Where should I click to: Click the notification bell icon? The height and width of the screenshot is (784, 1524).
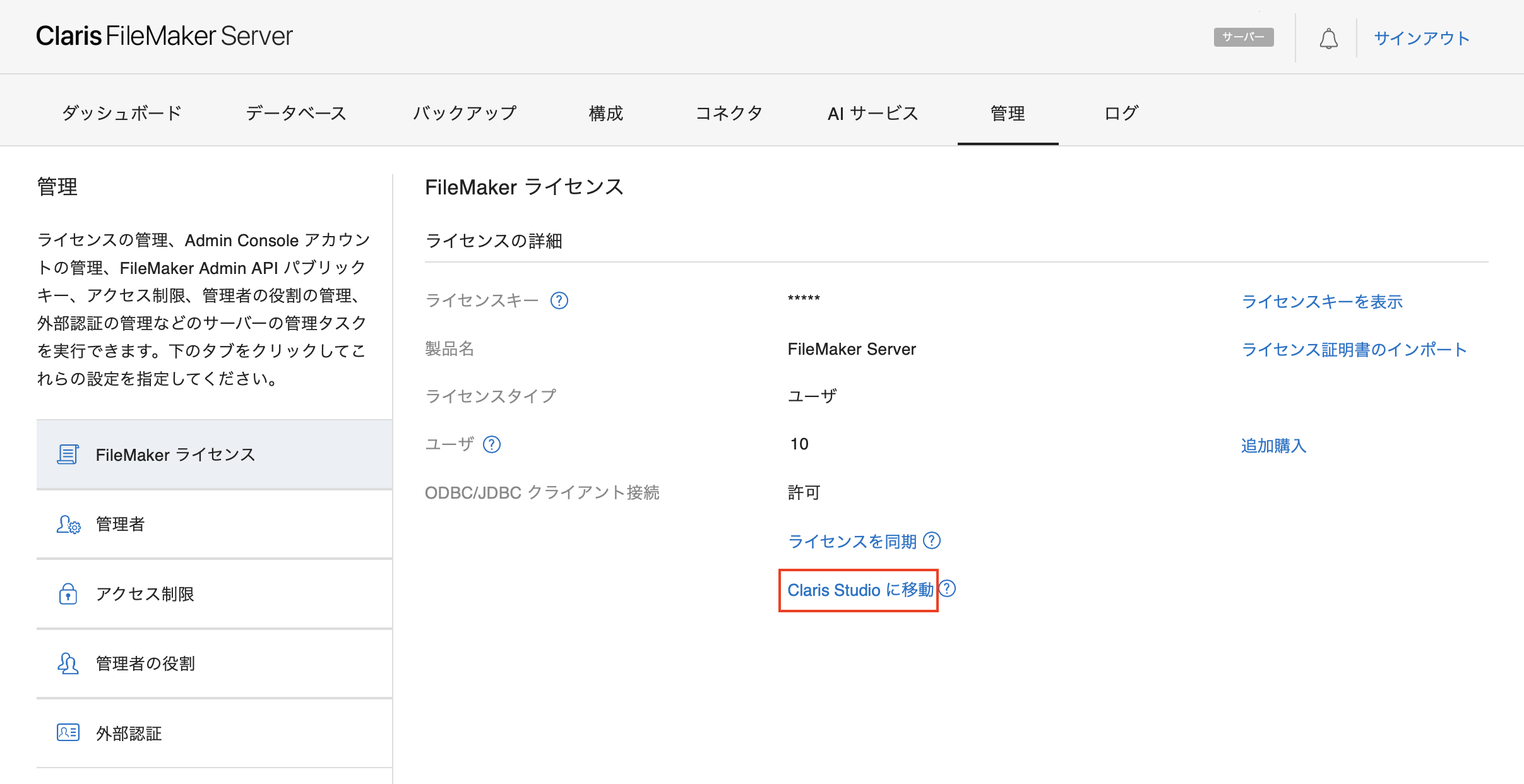pos(1328,39)
